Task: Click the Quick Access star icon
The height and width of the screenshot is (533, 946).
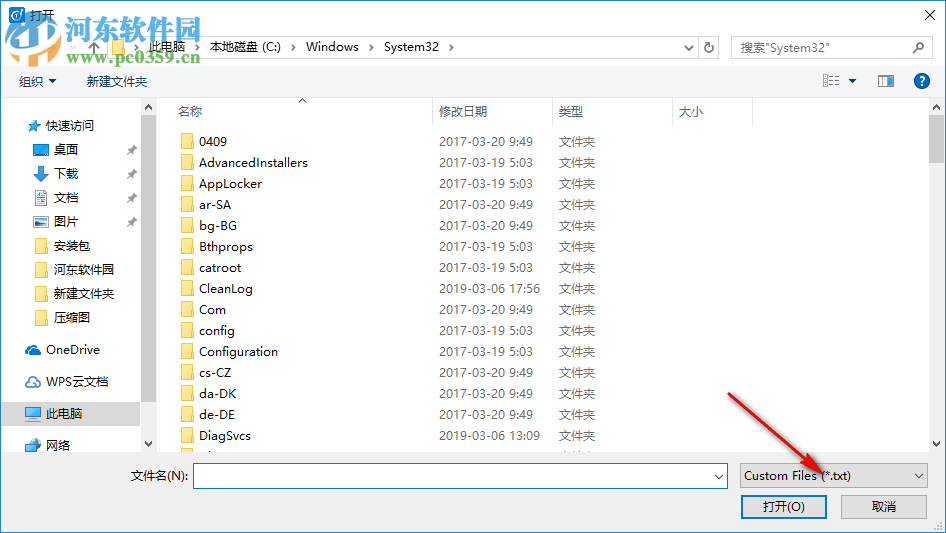Action: click(x=34, y=126)
